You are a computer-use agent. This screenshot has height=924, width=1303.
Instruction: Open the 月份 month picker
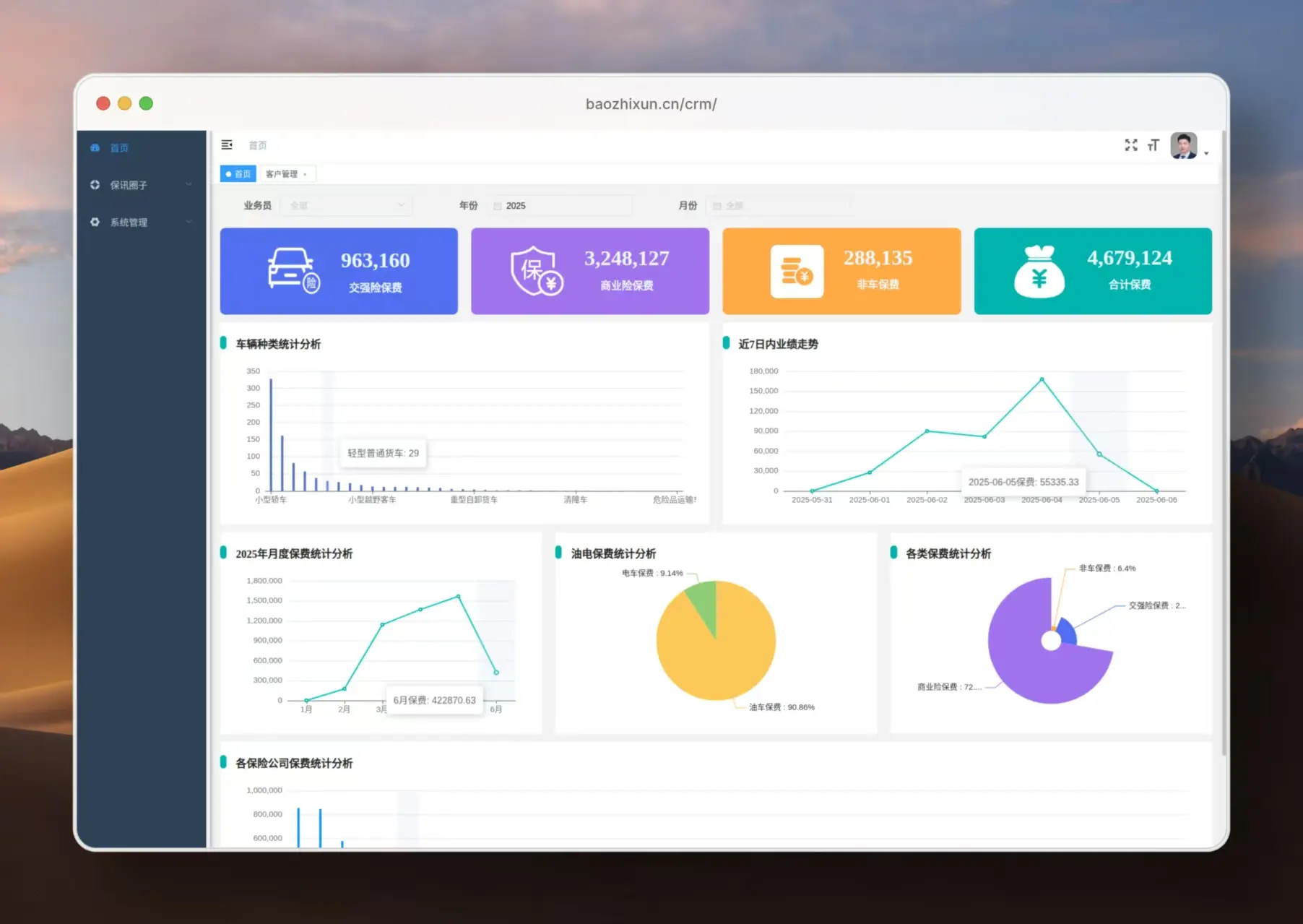tap(777, 206)
